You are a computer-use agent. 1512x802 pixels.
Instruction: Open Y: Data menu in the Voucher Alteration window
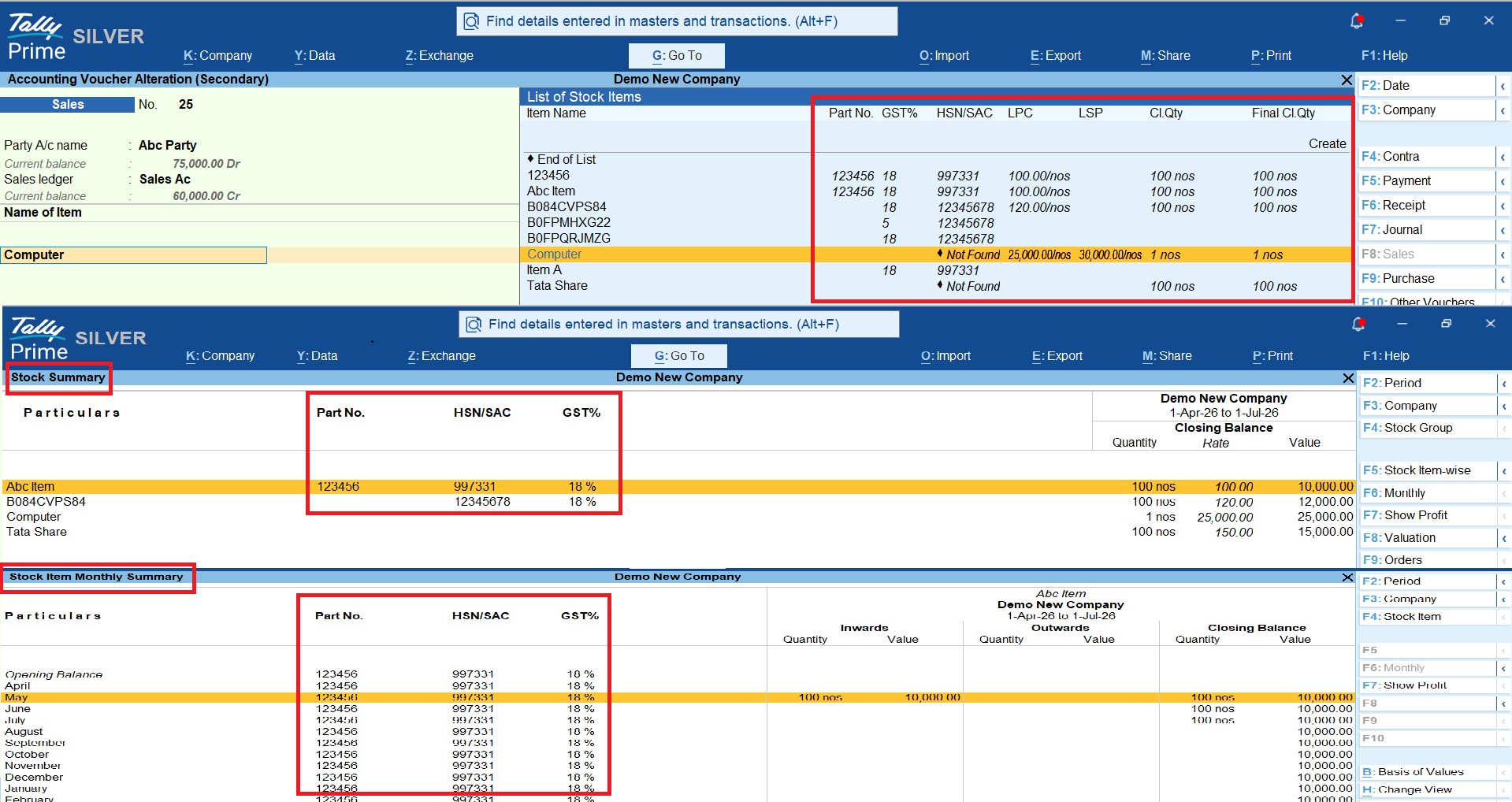(x=315, y=56)
